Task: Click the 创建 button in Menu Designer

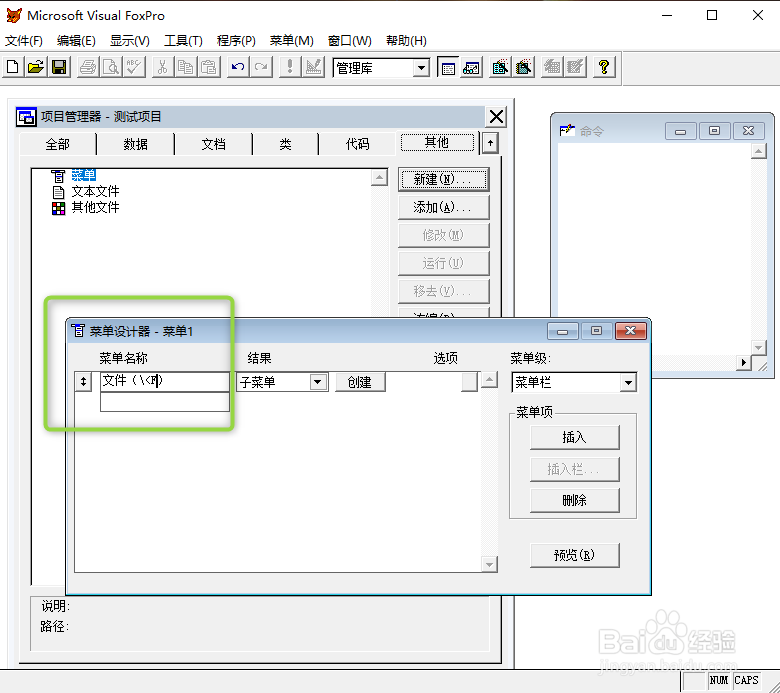Action: coord(360,382)
